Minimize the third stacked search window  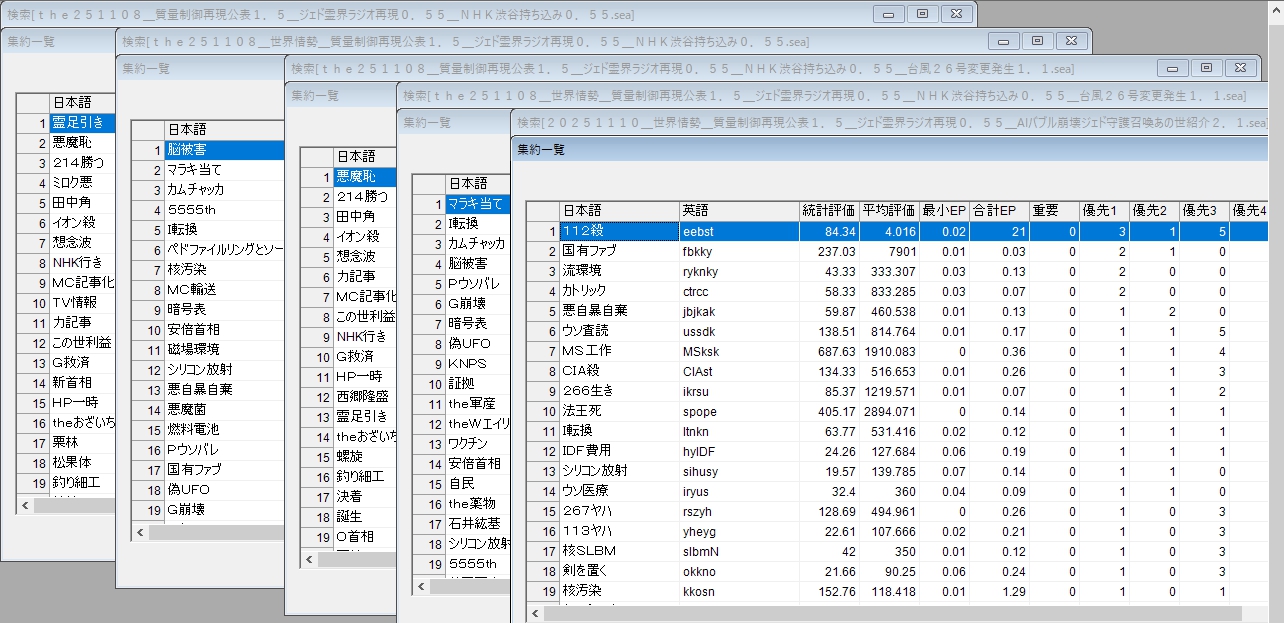click(1174, 68)
